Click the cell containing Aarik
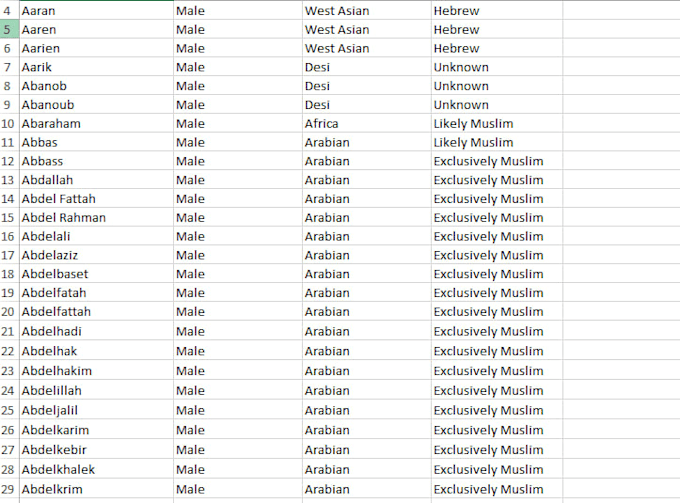Screen dimensions: 680x503 coord(96,67)
